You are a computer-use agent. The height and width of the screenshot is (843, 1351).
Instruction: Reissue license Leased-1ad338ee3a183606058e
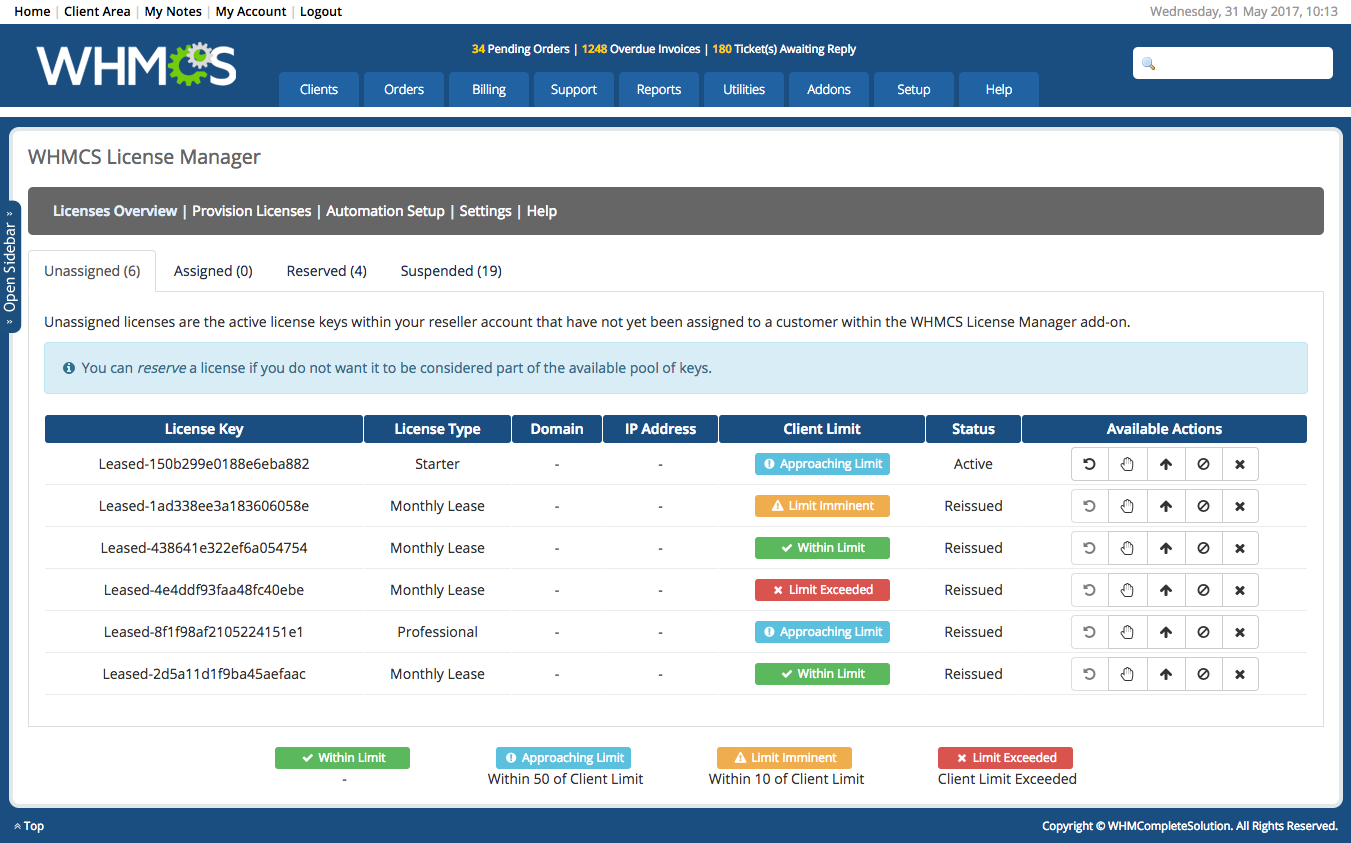pos(1090,506)
